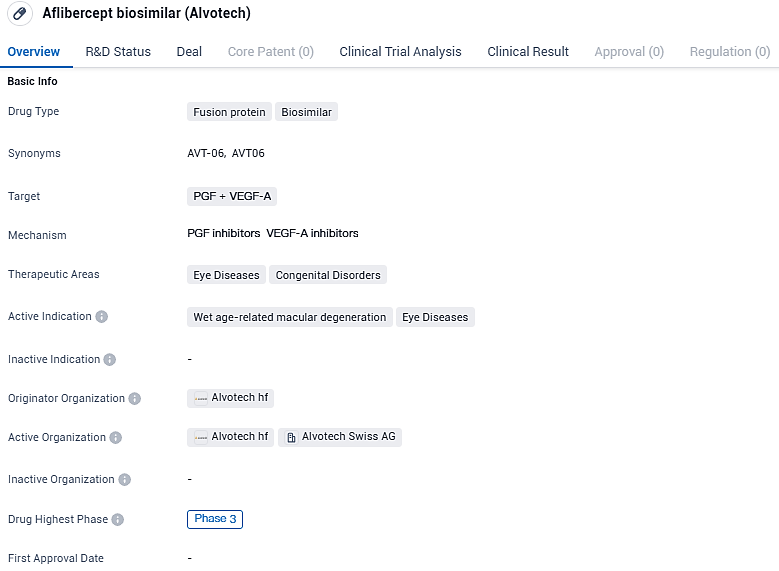
Task: Click the Fusion protein drug type tag
Action: [x=229, y=112]
